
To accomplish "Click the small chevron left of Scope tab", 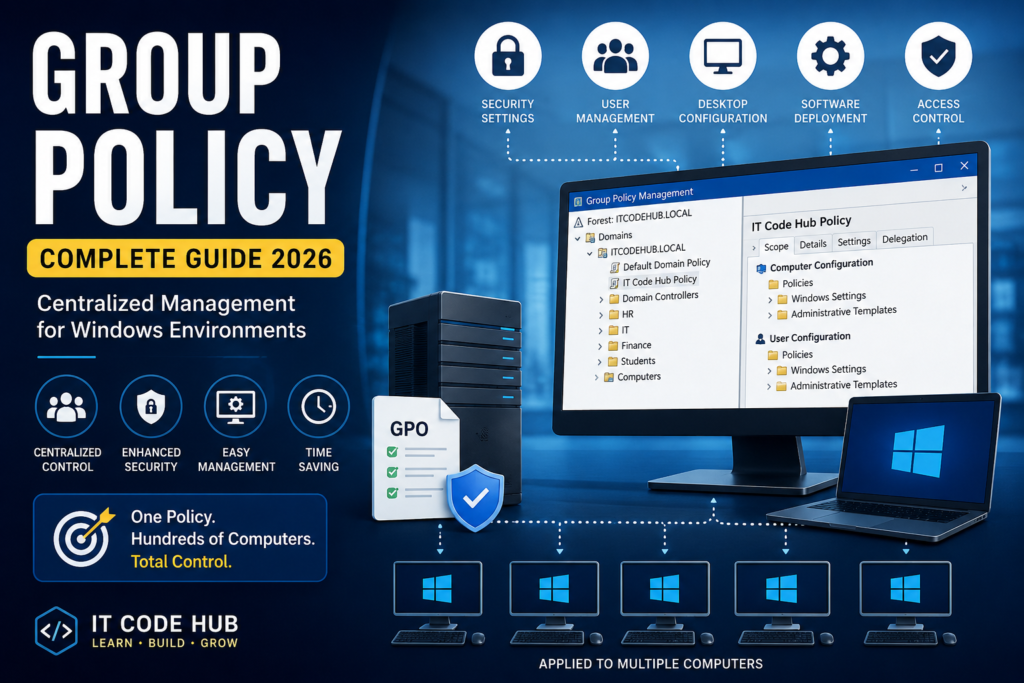I will point(754,248).
